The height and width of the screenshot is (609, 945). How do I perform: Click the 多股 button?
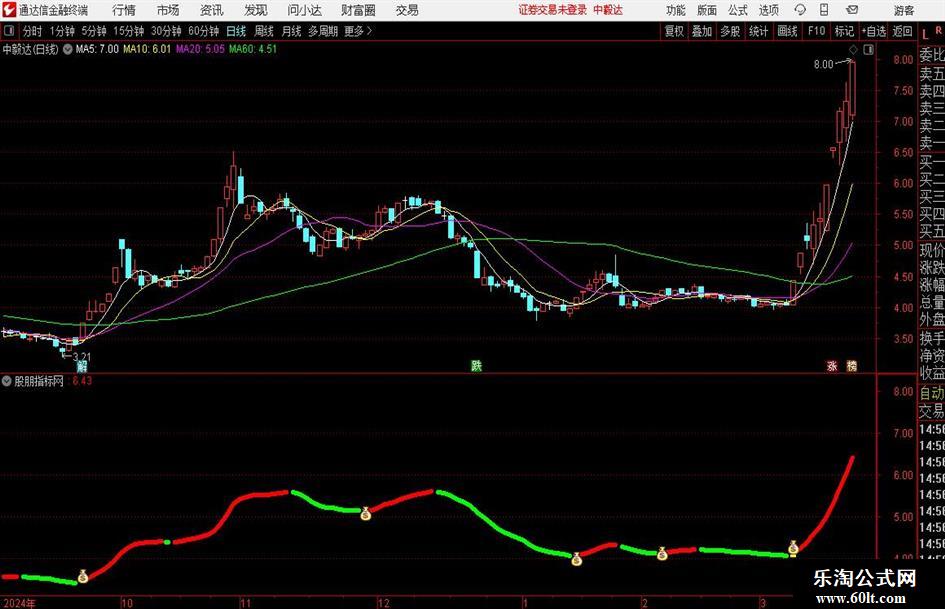coord(730,31)
